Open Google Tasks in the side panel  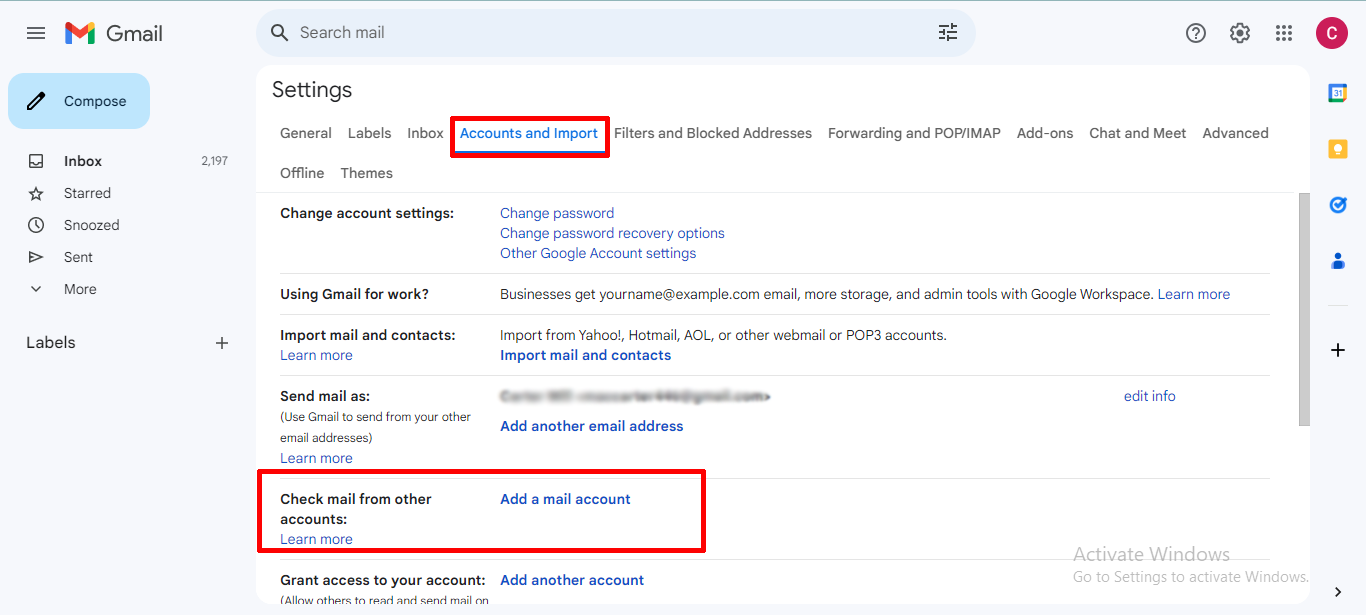click(1338, 205)
